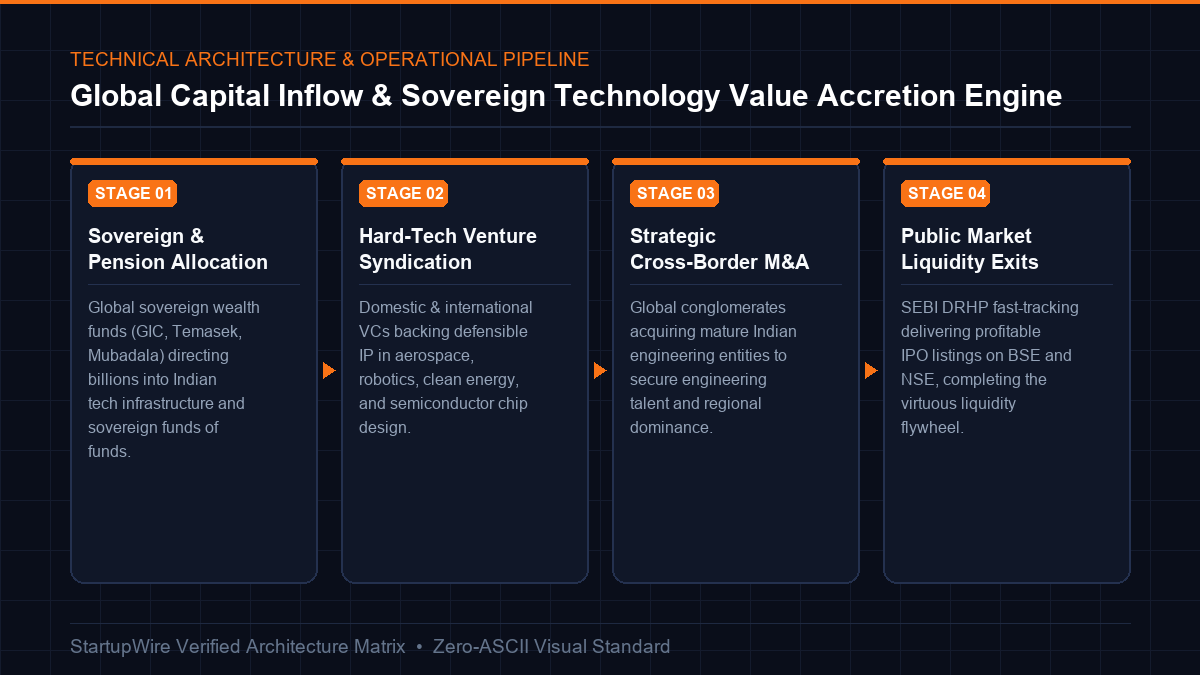Click the Zero-ASCII Visual Standard footer text
Image resolution: width=1200 pixels, height=675 pixels.
[551, 647]
